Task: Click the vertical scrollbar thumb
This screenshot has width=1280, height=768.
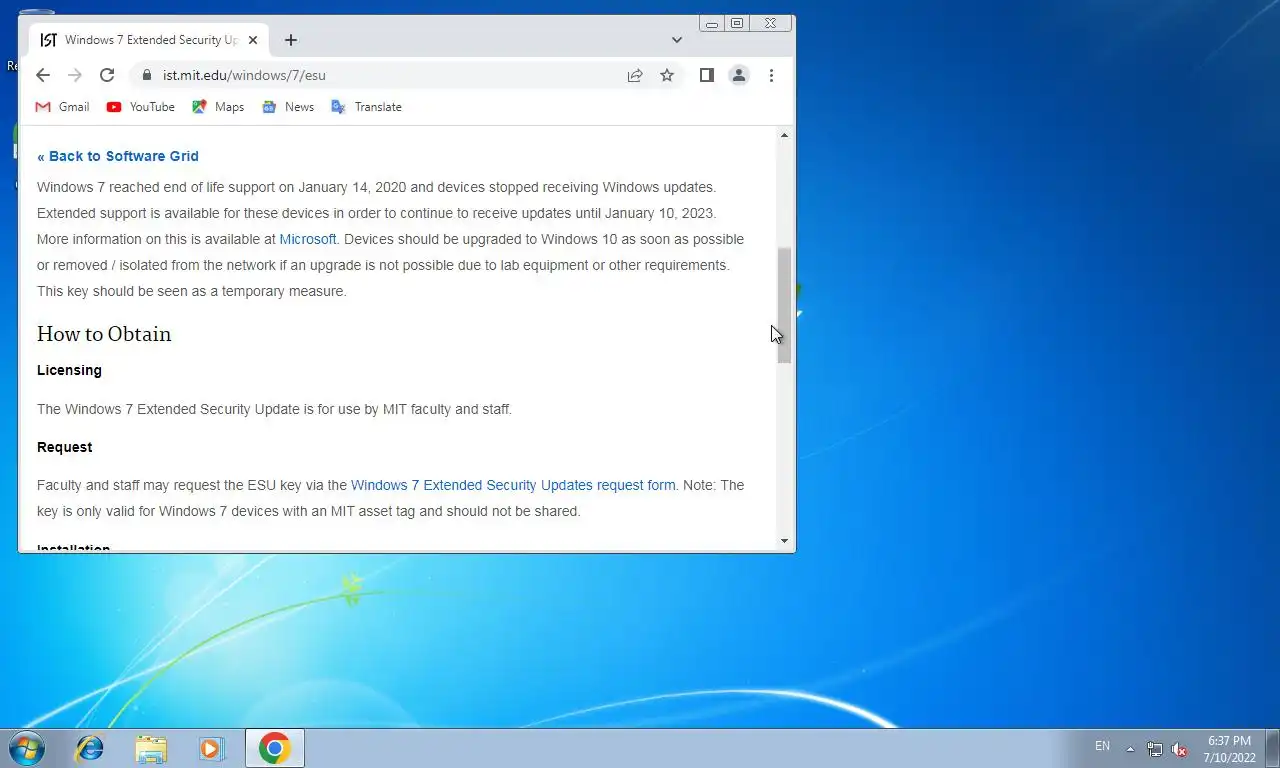Action: pyautogui.click(x=784, y=305)
